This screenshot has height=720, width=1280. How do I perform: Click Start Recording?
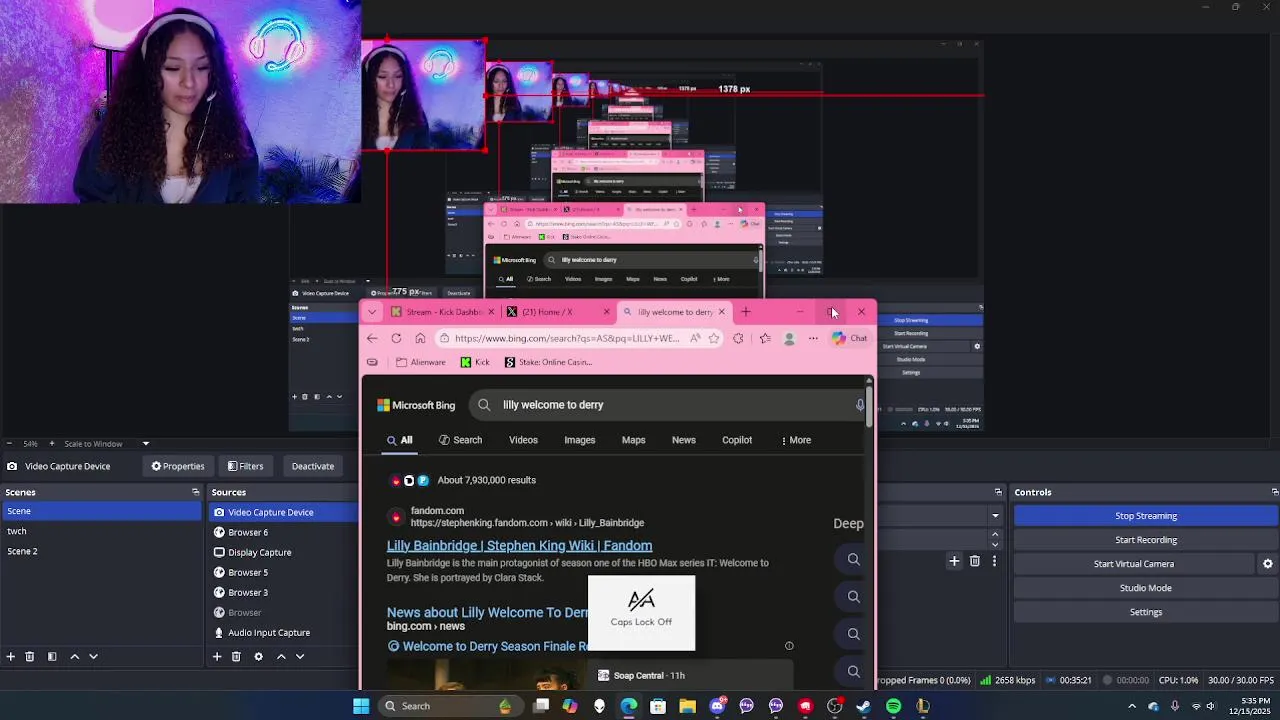(1146, 540)
